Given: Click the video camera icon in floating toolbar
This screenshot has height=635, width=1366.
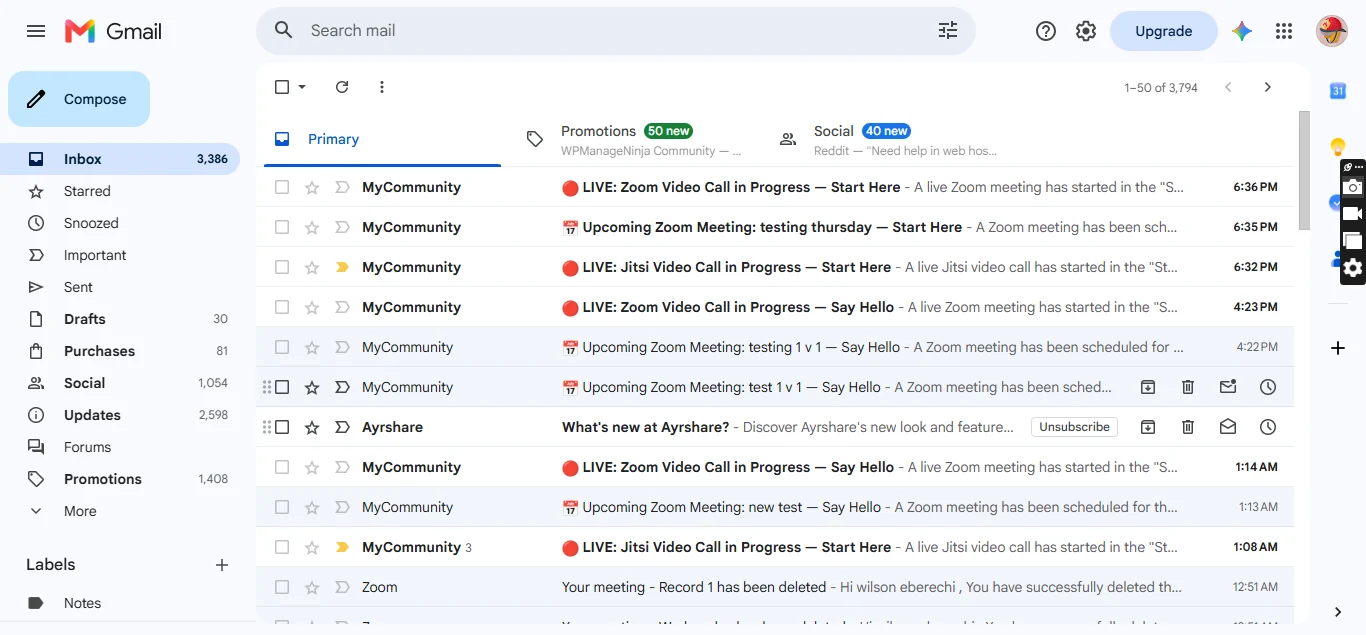Looking at the screenshot, I should (1353, 214).
